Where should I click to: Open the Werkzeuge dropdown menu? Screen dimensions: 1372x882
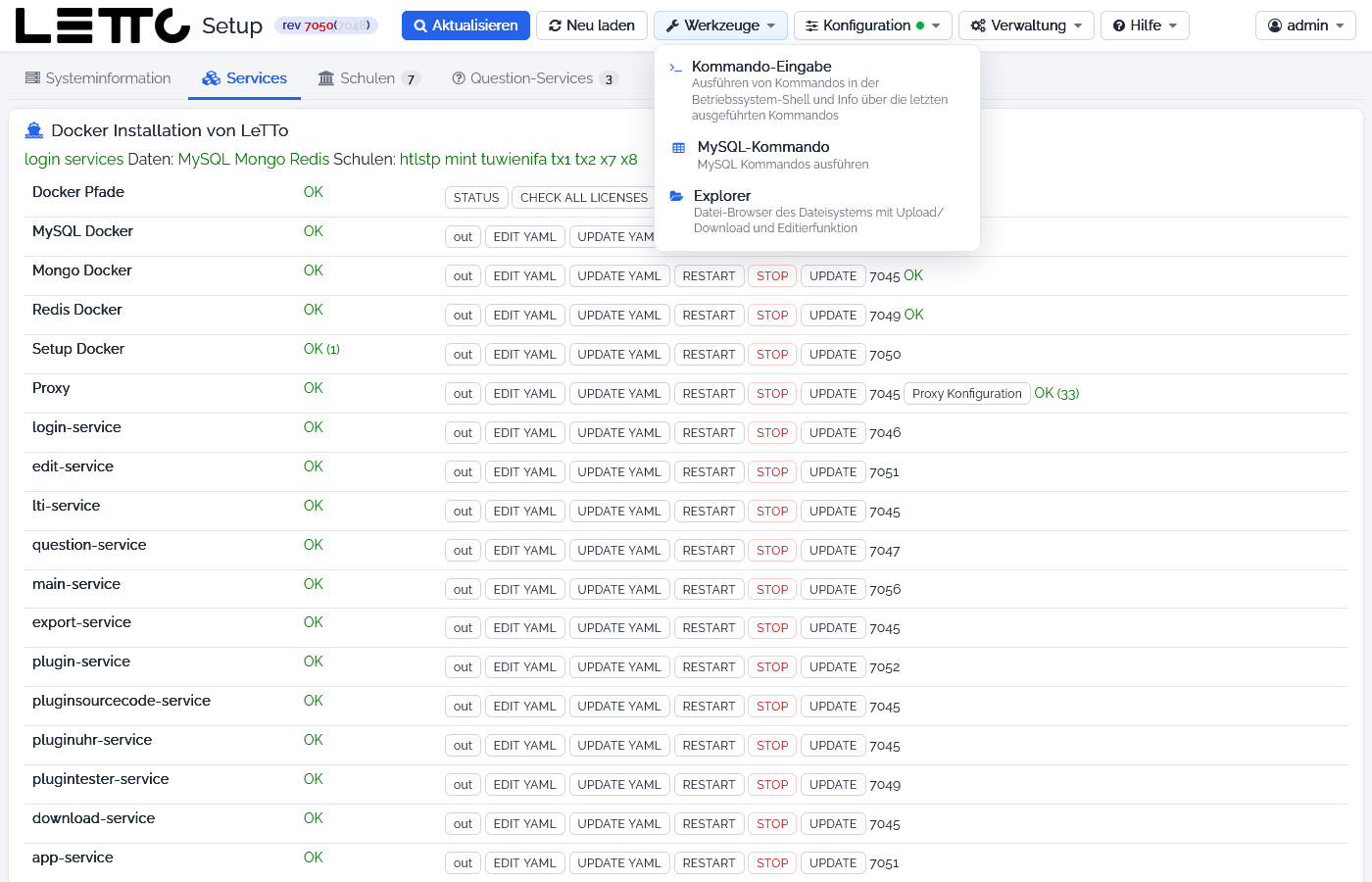[720, 25]
